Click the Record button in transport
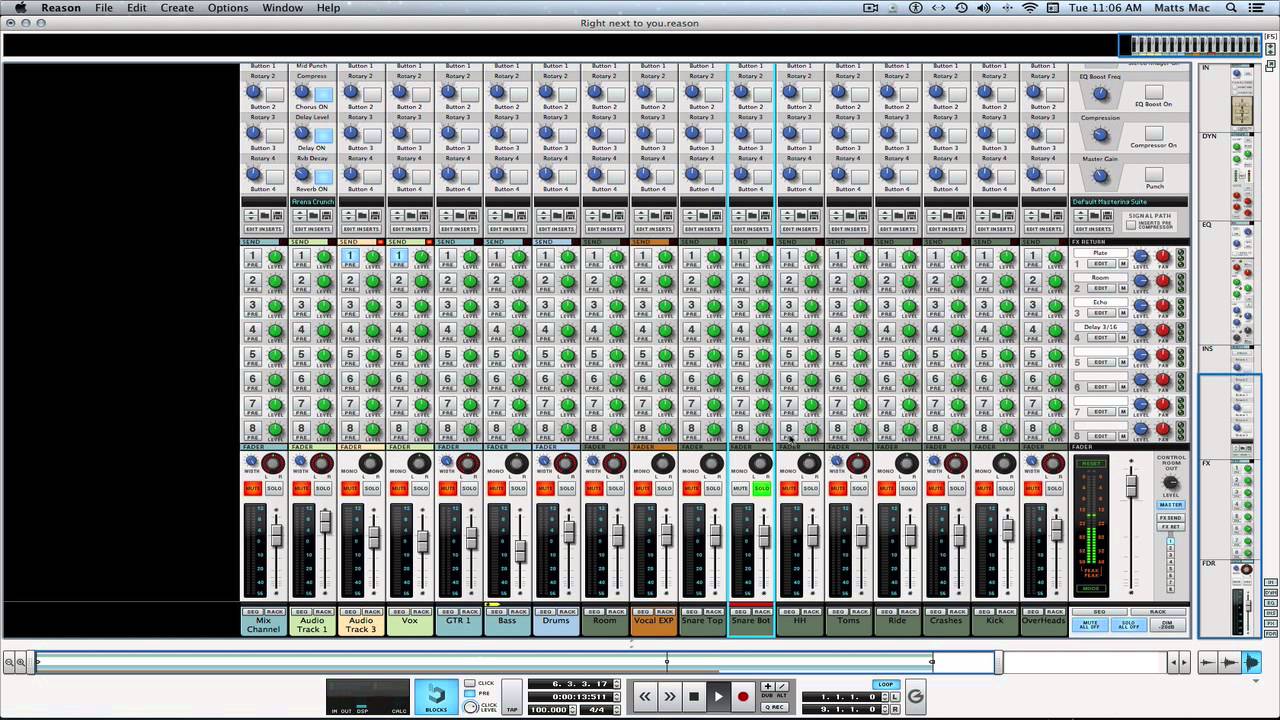The width and height of the screenshot is (1280, 720). (743, 696)
